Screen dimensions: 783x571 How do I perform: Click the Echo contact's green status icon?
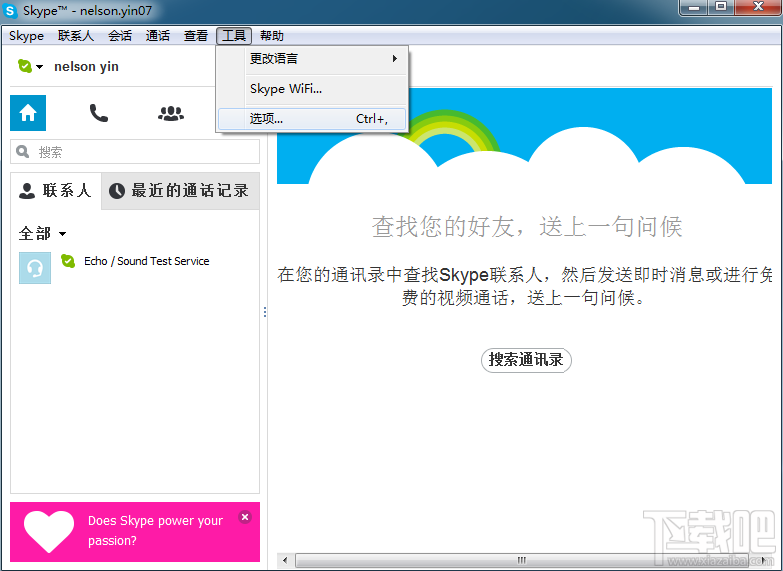pyautogui.click(x=68, y=261)
